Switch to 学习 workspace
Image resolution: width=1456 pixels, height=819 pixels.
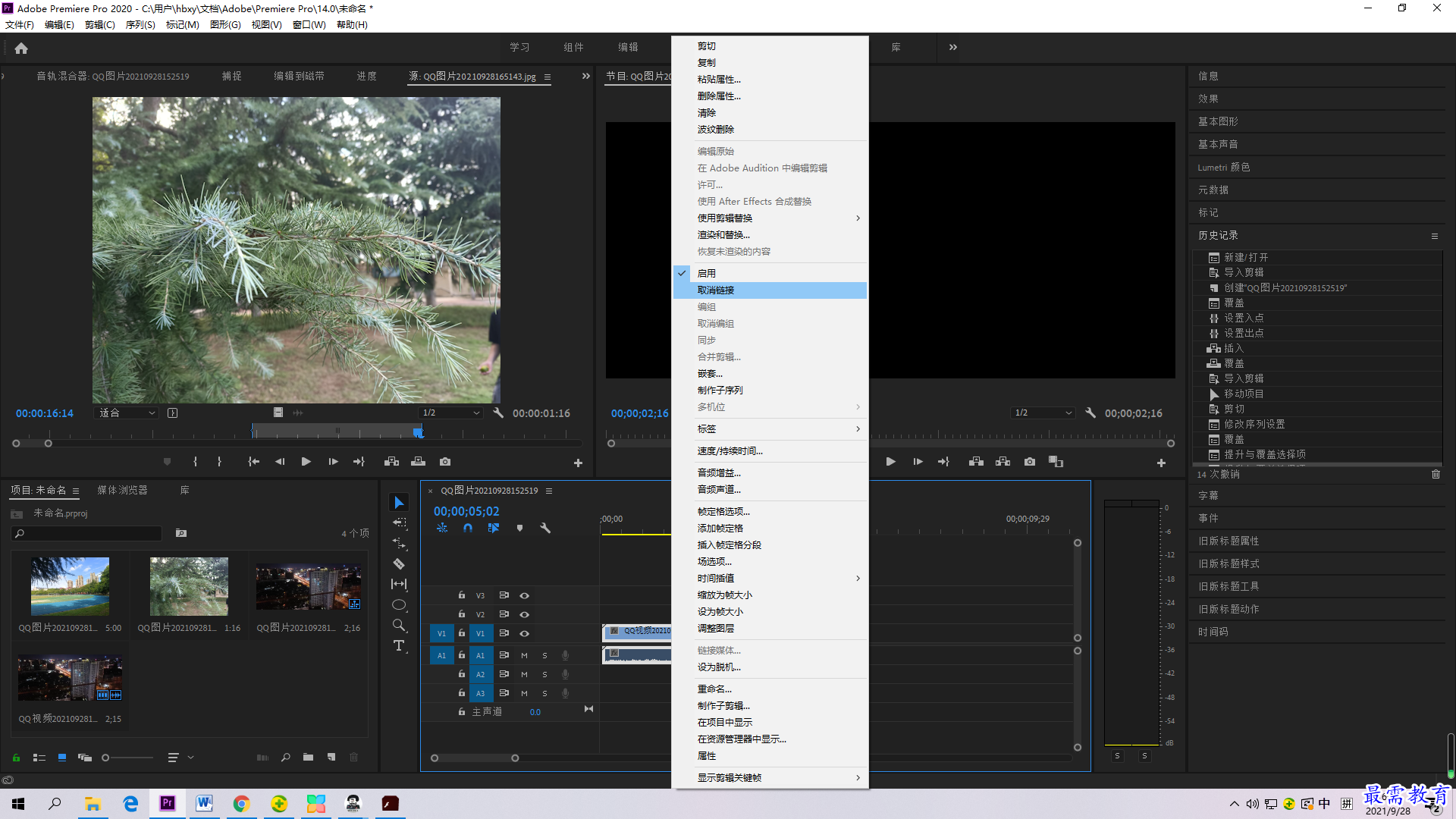tap(519, 47)
